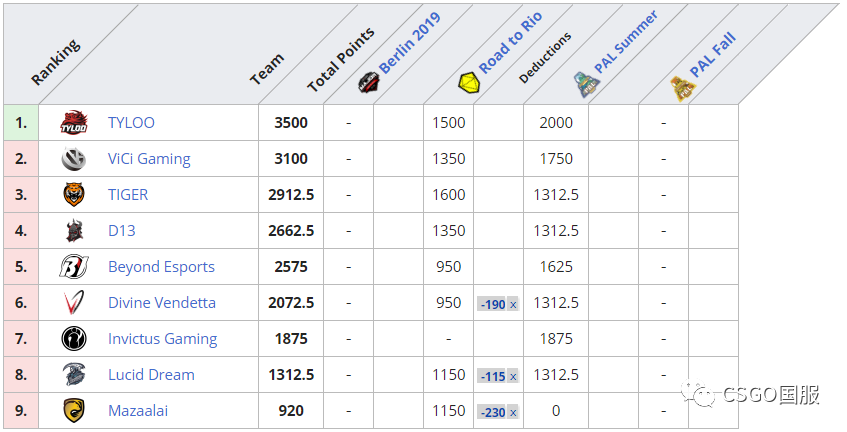Open the TYLOO team link
Screen dimensions: 847x432
tap(131, 123)
